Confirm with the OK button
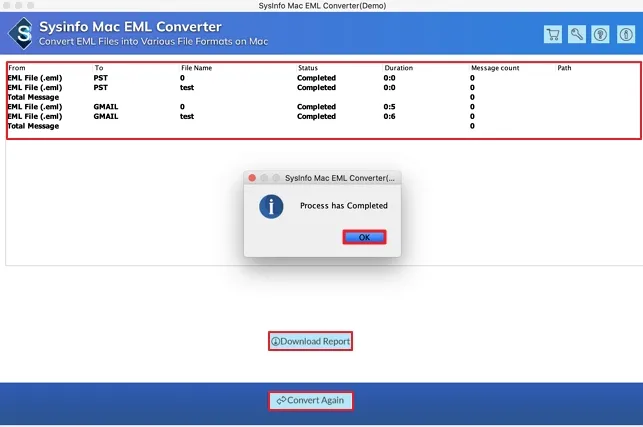The width and height of the screenshot is (643, 427). [364, 237]
